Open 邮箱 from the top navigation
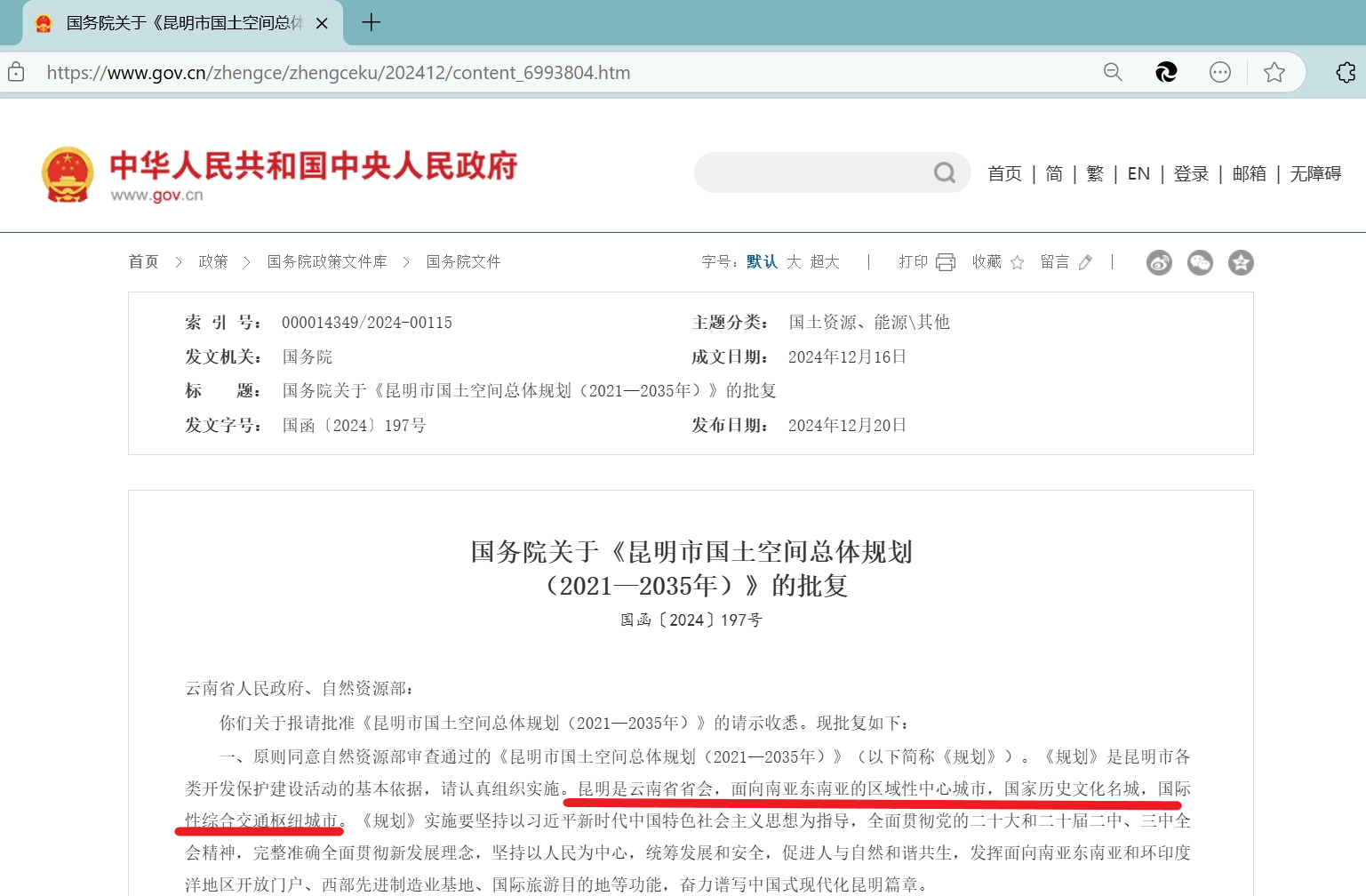The image size is (1366, 896). (x=1249, y=173)
